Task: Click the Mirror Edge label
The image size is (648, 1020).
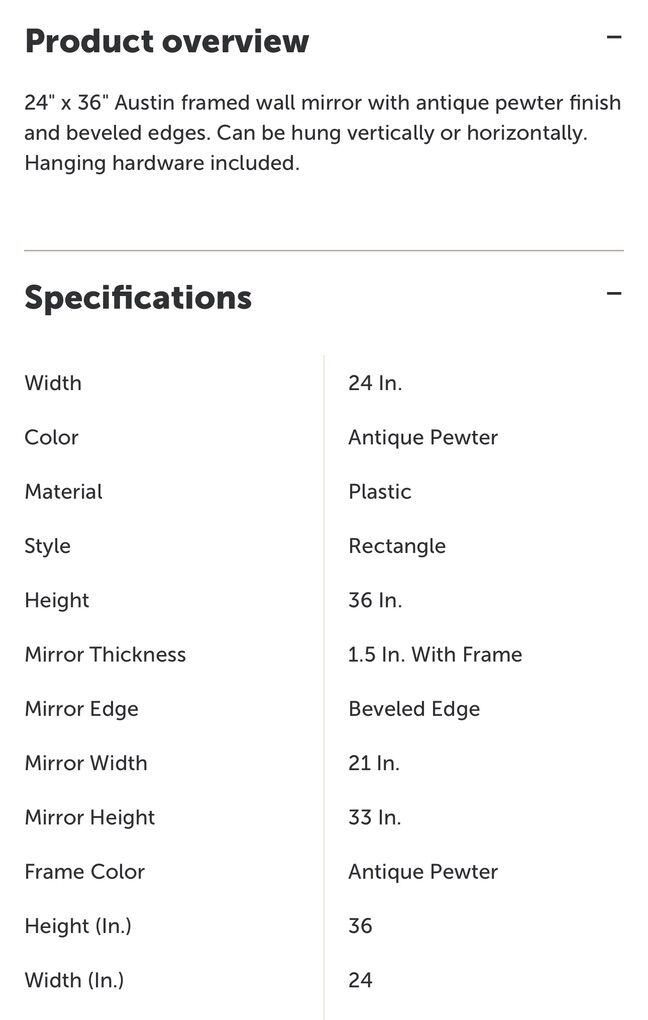Action: [81, 708]
